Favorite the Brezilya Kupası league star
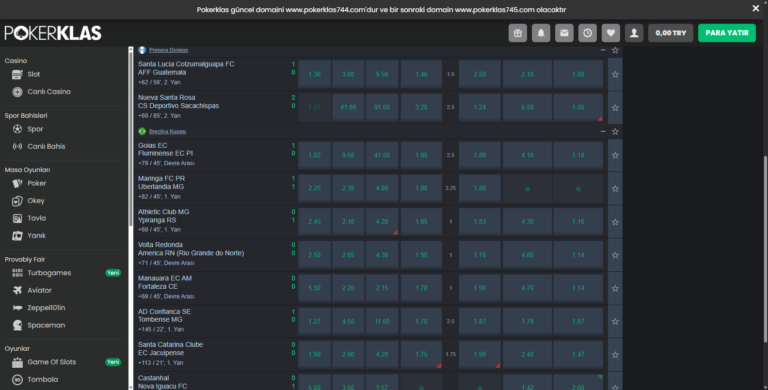The width and height of the screenshot is (768, 390). click(x=615, y=131)
